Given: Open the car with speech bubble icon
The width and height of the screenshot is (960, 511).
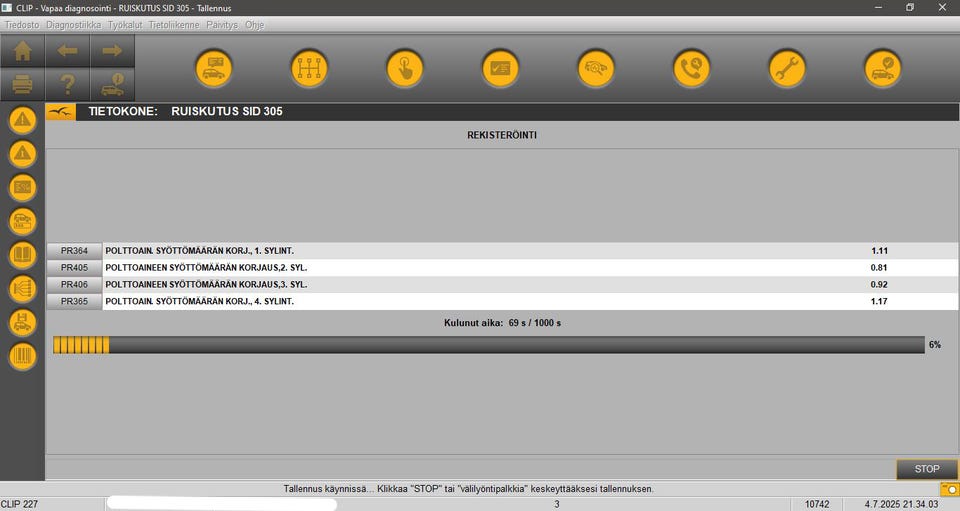Looking at the screenshot, I should (214, 68).
